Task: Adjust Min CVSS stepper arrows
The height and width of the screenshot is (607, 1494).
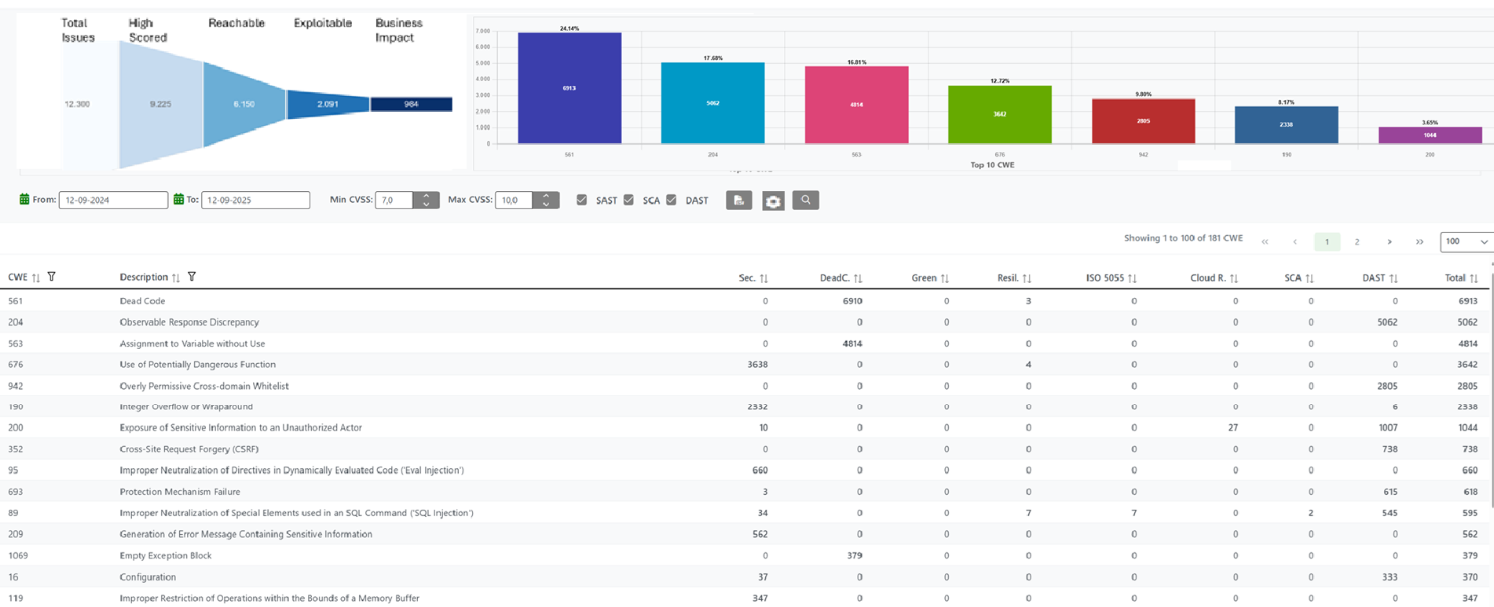Action: coord(426,200)
